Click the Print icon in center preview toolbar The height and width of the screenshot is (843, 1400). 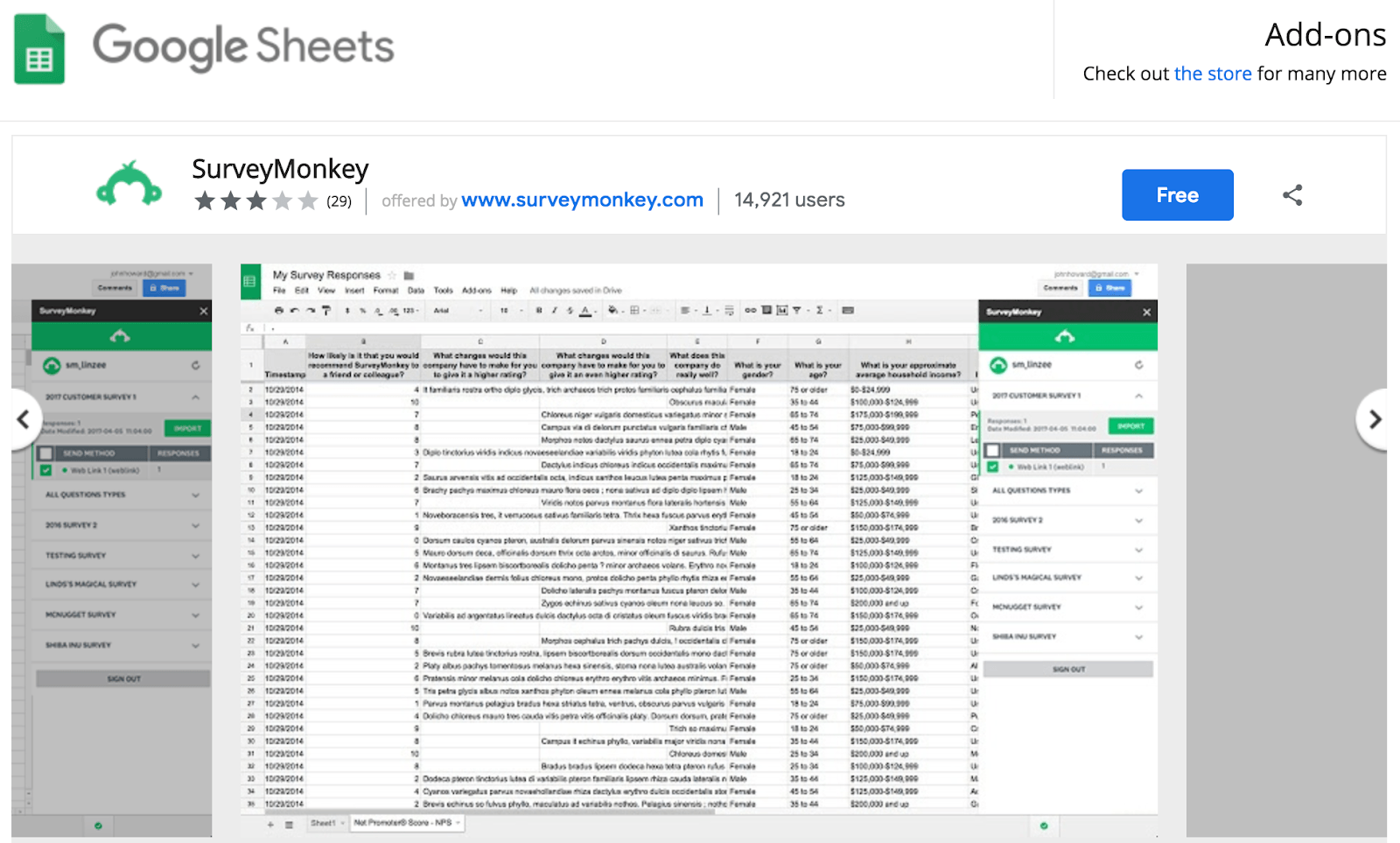click(279, 310)
